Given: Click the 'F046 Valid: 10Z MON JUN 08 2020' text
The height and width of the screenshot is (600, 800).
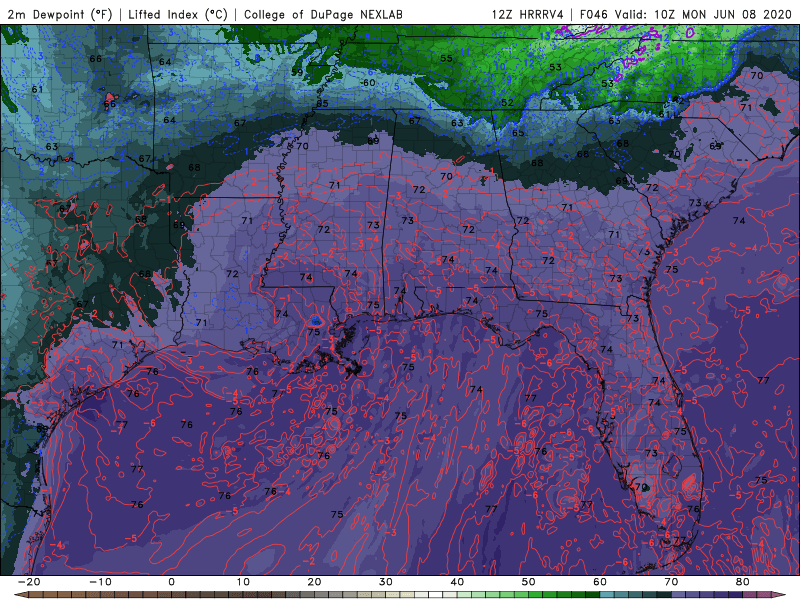Looking at the screenshot, I should [686, 14].
